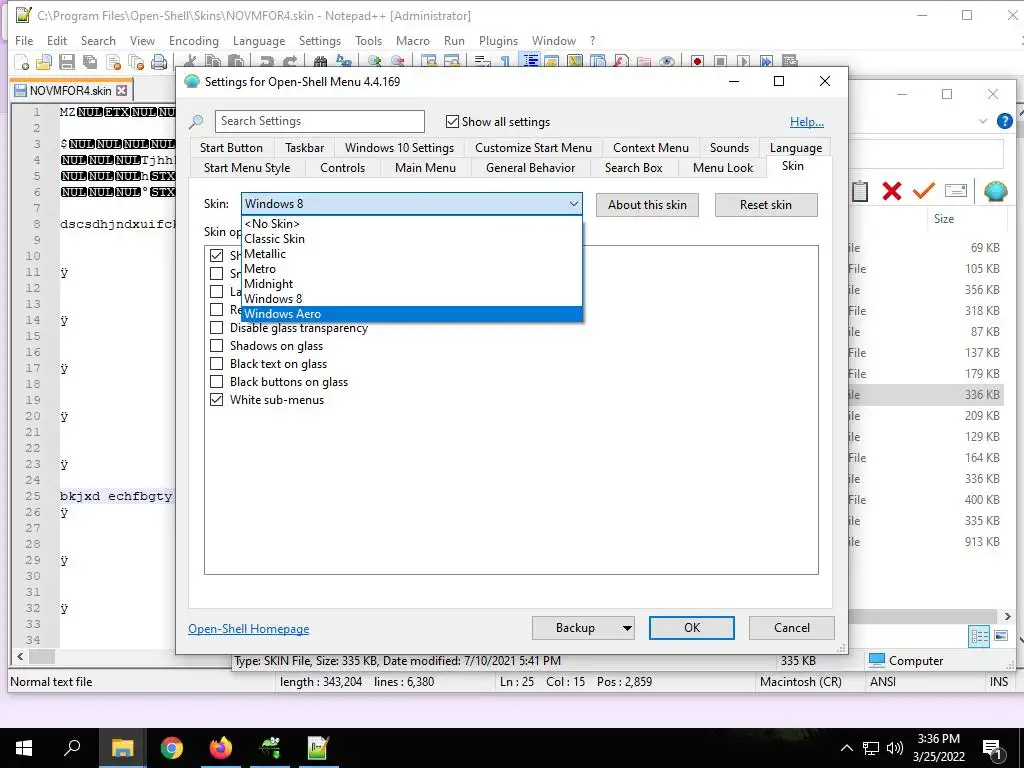Choose <No Skin> from the skin list
The height and width of the screenshot is (768, 1024).
point(412,223)
